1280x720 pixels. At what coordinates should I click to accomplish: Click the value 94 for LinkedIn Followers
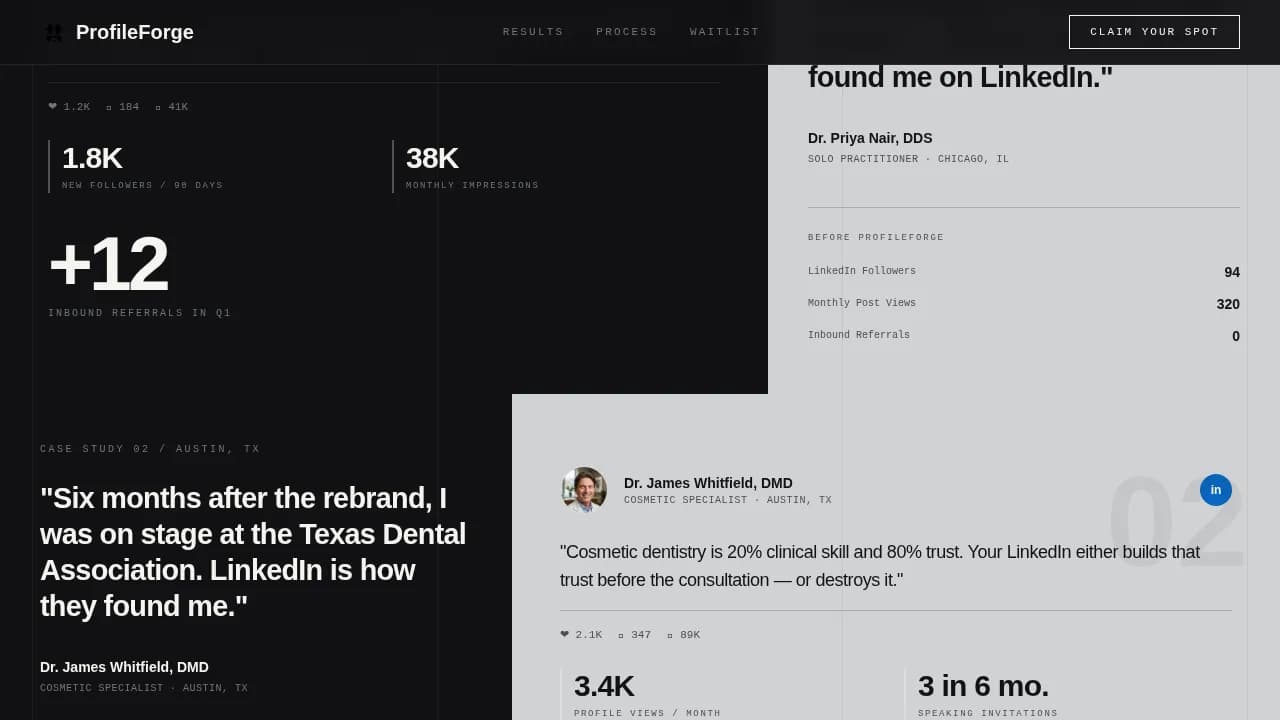click(1232, 272)
